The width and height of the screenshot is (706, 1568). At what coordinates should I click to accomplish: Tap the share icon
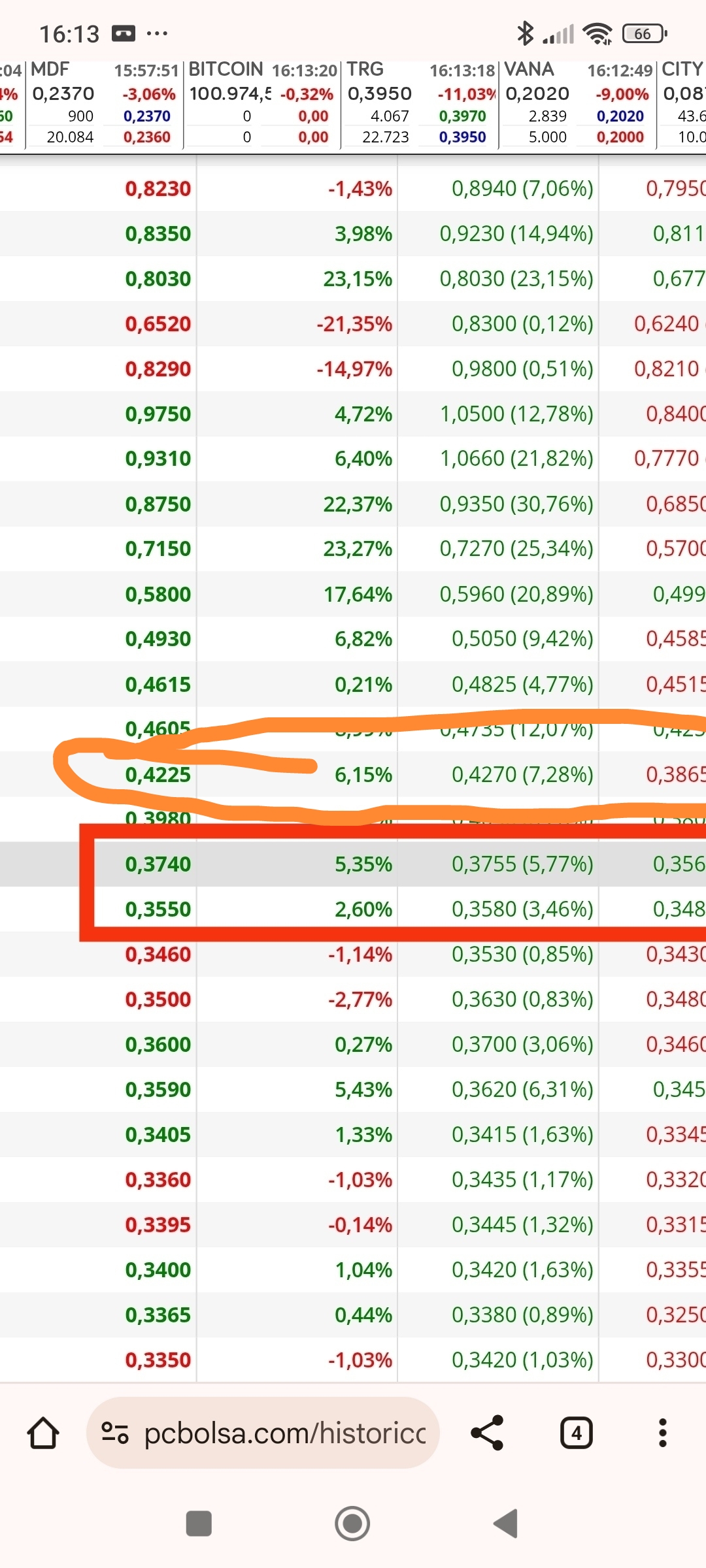click(488, 1433)
